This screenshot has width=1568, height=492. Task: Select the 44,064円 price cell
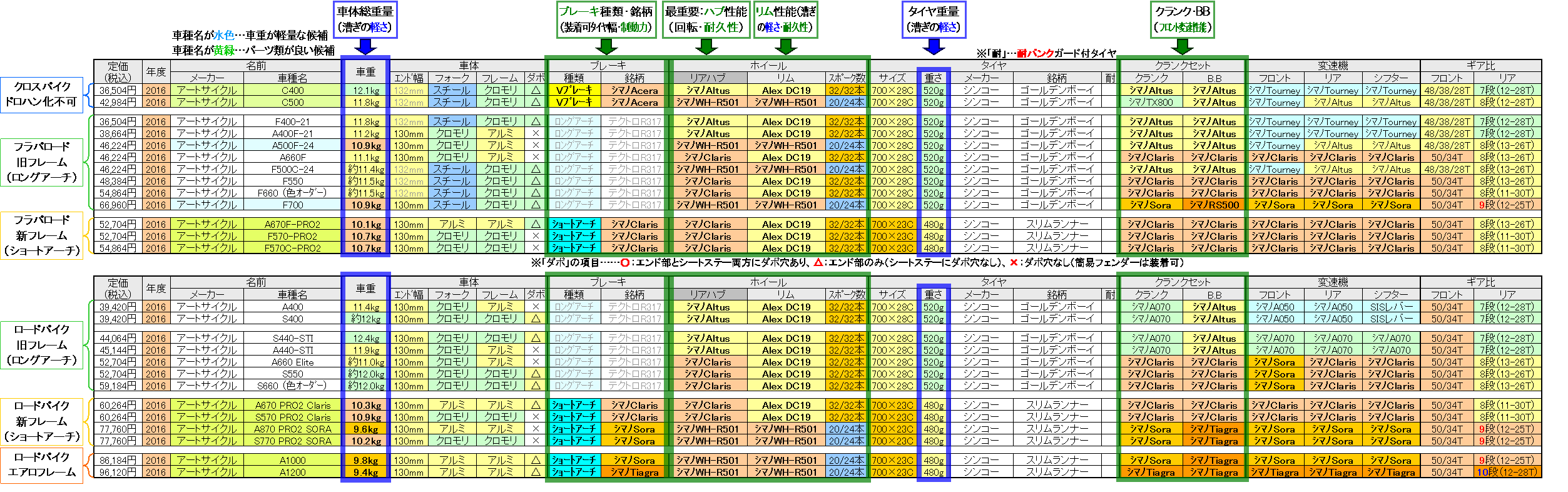click(118, 338)
